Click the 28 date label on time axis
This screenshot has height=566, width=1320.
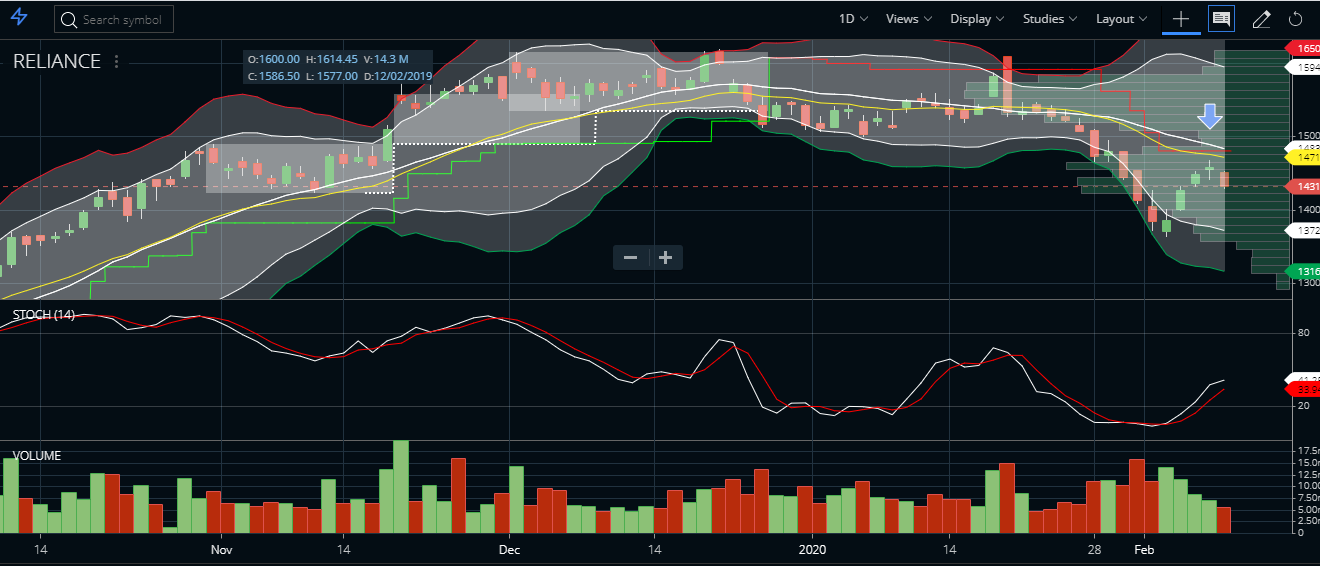coord(1094,550)
